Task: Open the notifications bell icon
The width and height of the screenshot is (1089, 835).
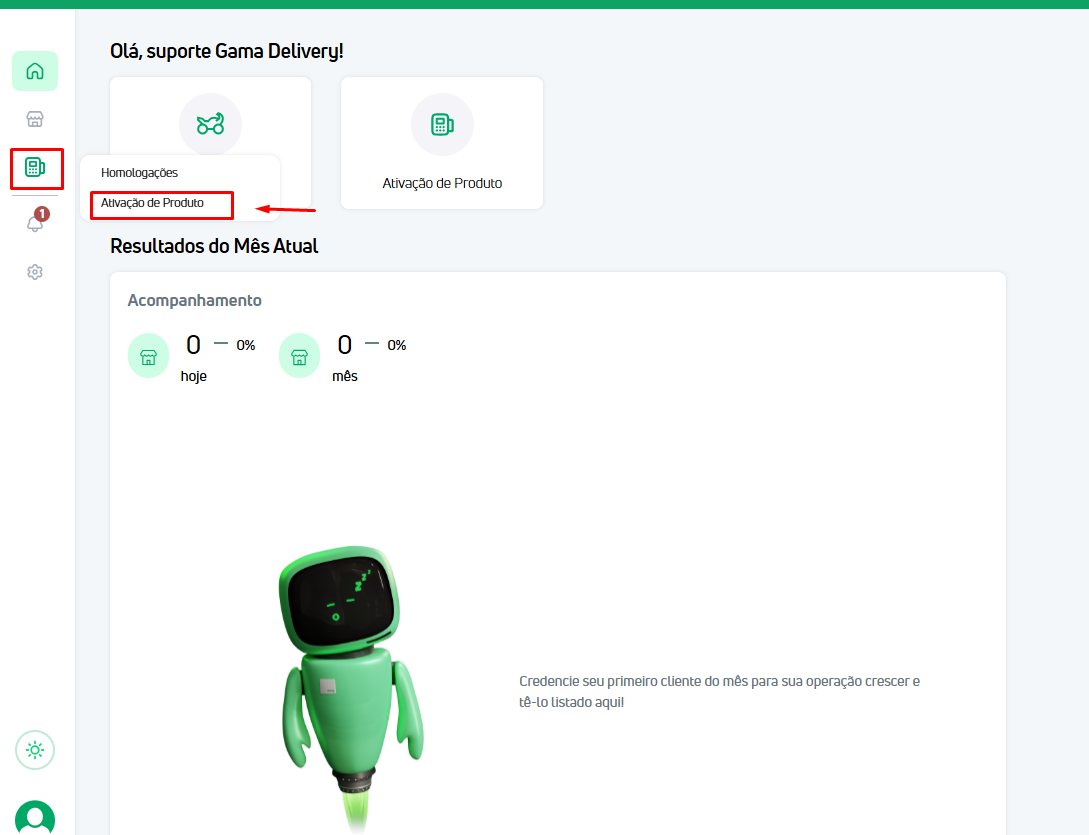Action: click(35, 224)
